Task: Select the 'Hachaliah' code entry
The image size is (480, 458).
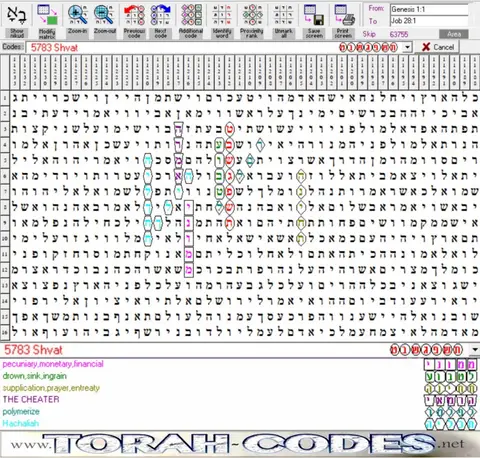Action: (x=21, y=423)
